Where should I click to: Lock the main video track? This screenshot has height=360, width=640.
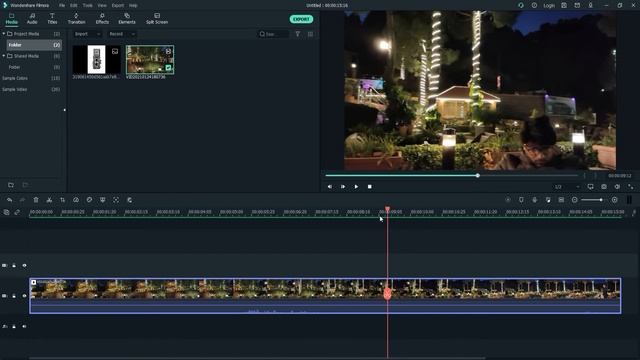14,296
